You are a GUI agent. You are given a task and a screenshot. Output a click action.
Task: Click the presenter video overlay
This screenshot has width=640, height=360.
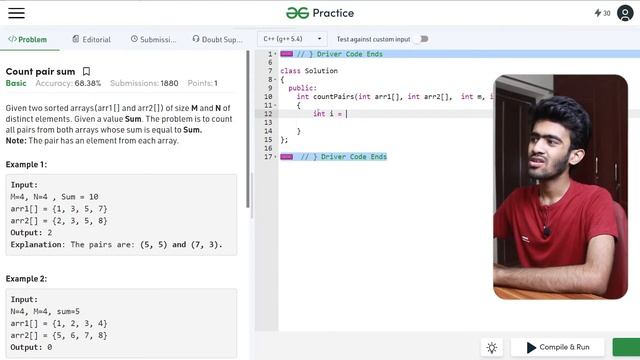[x=560, y=187]
